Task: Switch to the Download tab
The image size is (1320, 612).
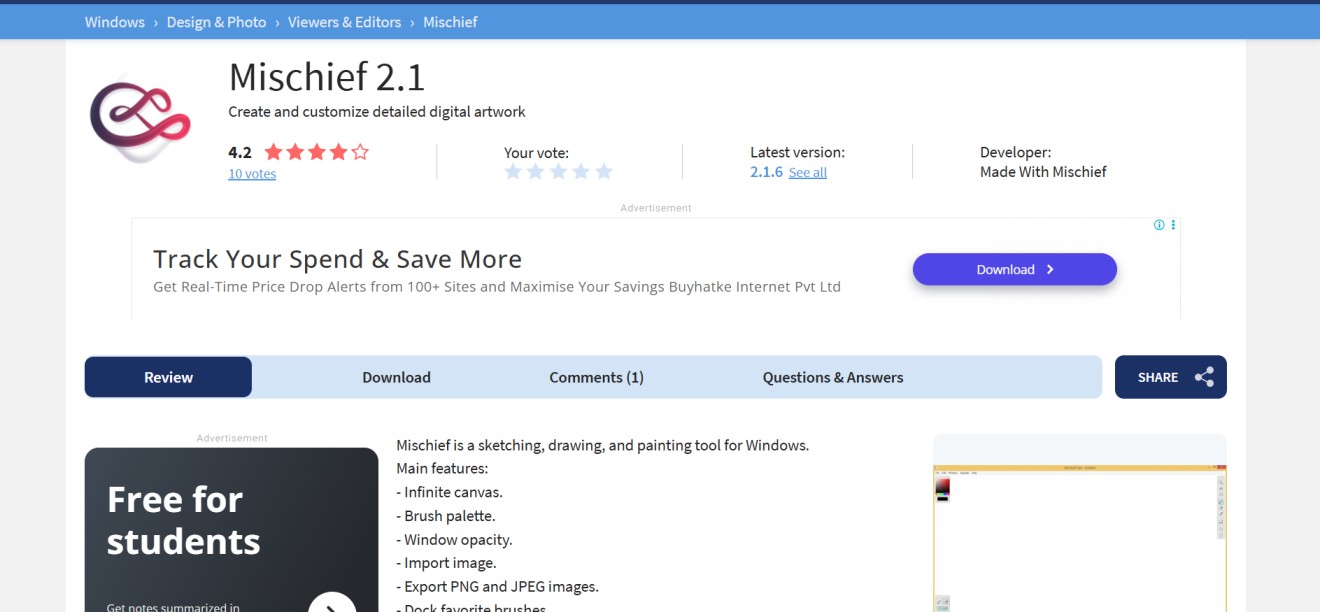Action: (x=396, y=377)
